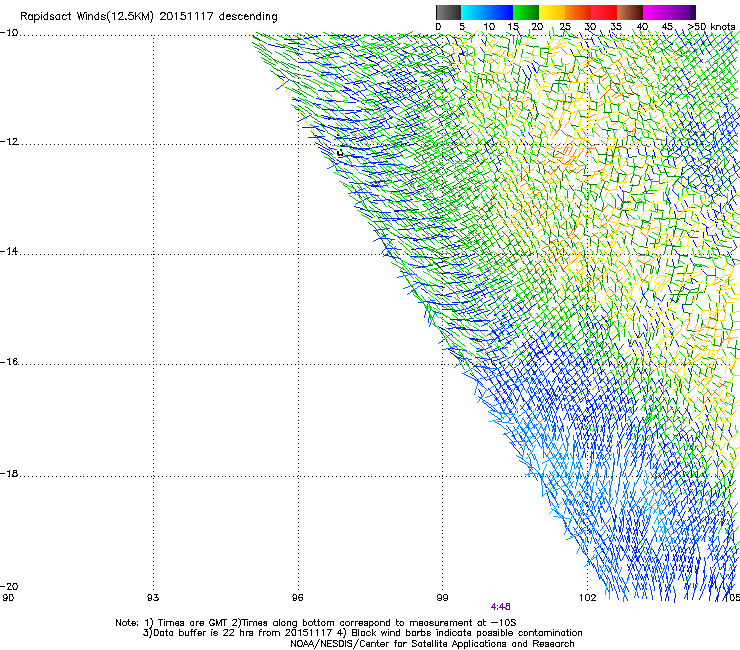Click the "-16" latitude axis label
The image size is (740, 650).
pos(9,362)
